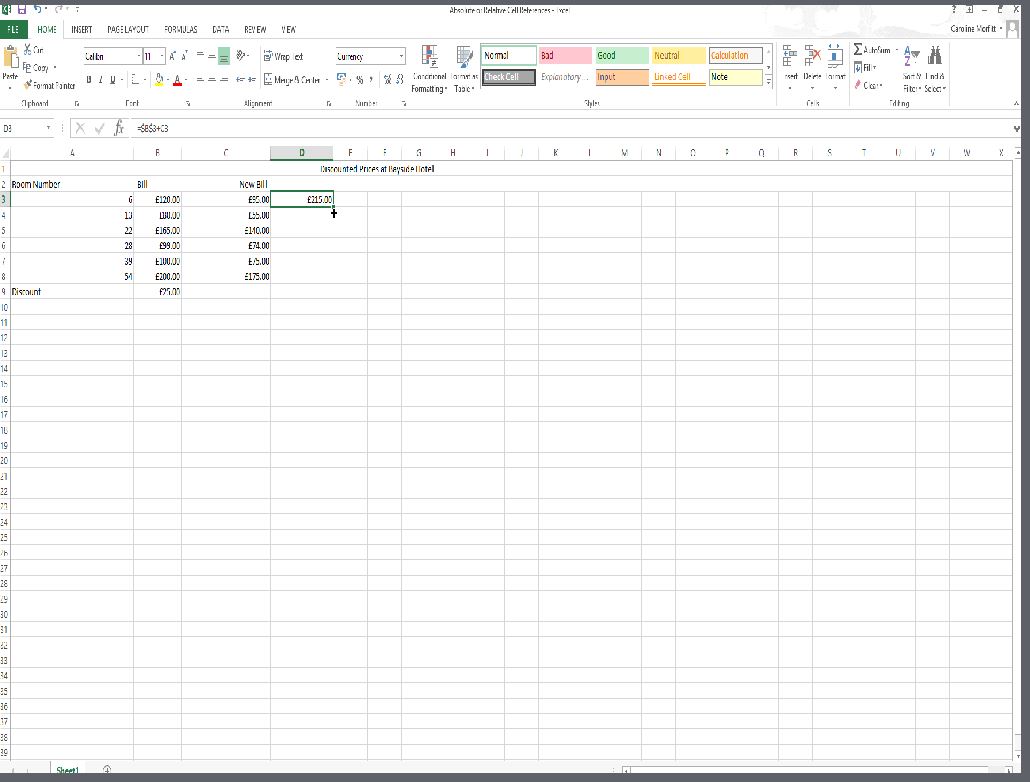
Task: Click the Increase Indent icon
Action: (x=252, y=80)
